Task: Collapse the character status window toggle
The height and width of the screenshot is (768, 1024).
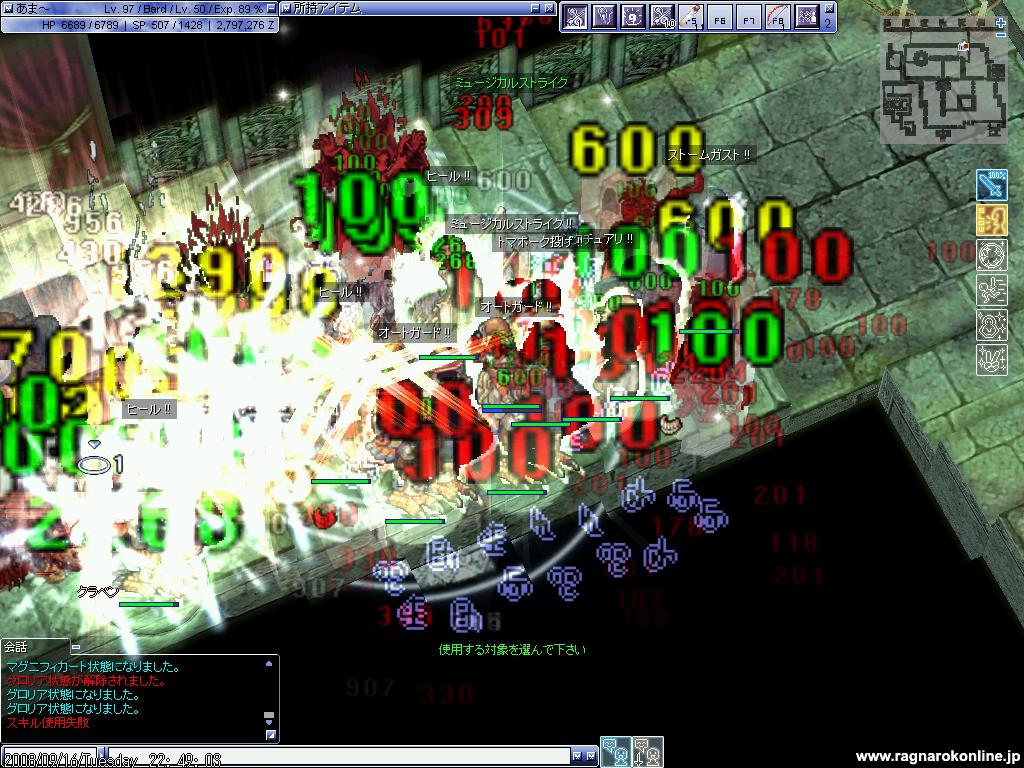Action: pyautogui.click(x=8, y=8)
